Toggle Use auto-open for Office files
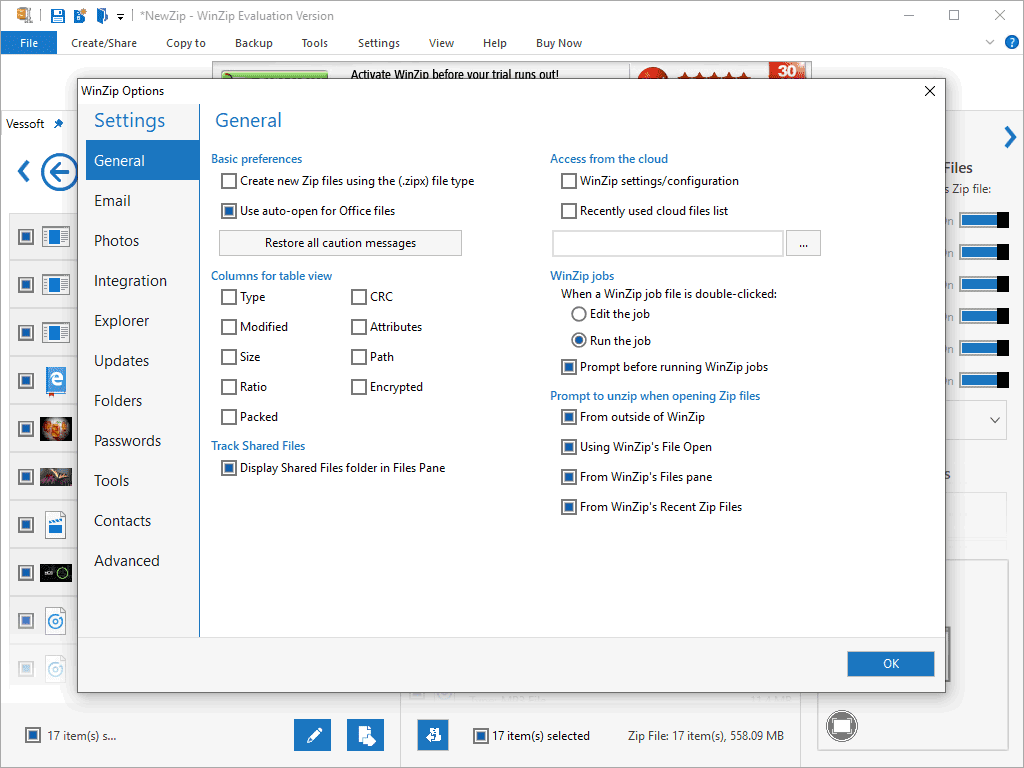The width and height of the screenshot is (1024, 768). pyautogui.click(x=229, y=211)
